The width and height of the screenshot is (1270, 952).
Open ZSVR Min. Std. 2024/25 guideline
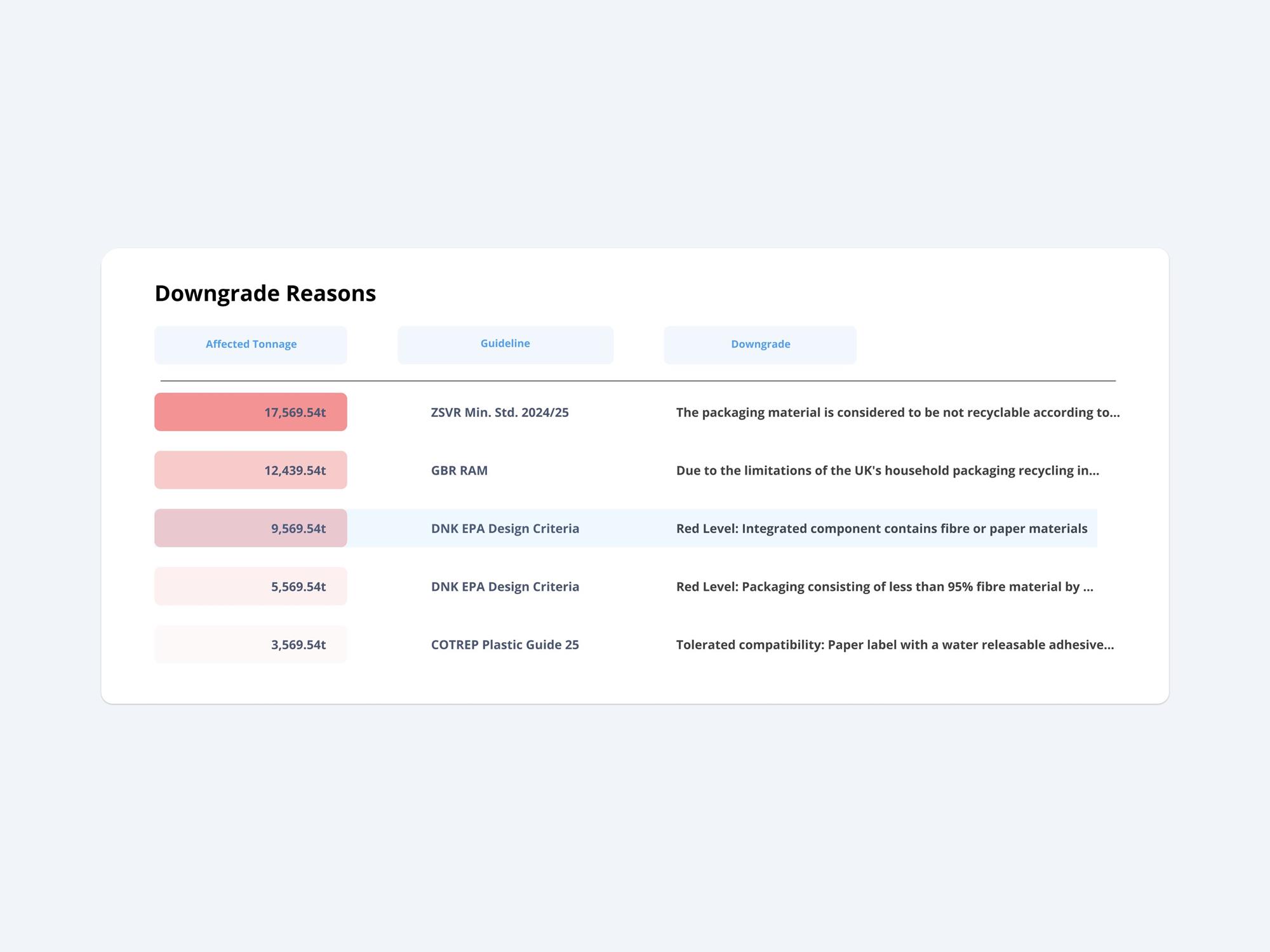tap(500, 413)
